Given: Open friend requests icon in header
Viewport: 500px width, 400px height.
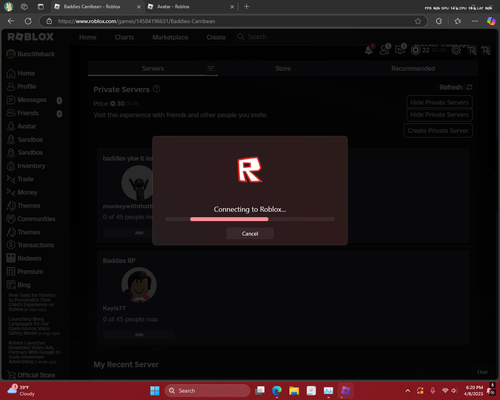Looking at the screenshot, I should tap(384, 50).
